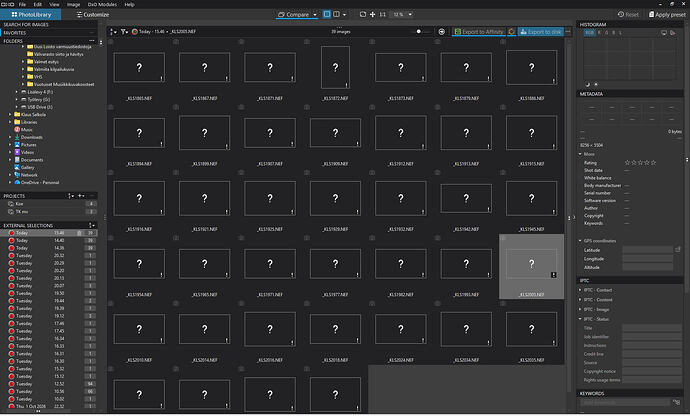The height and width of the screenshot is (416, 690).
Task: Select the Music folder icon
Action: [x=17, y=130]
